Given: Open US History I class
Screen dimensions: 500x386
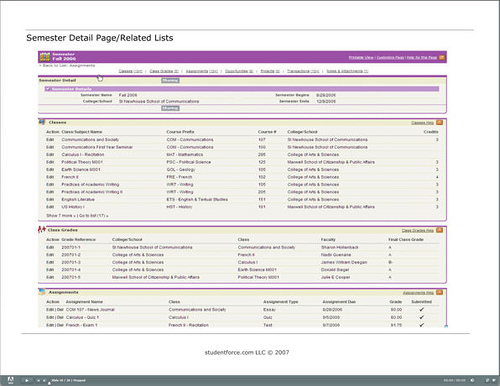Looking at the screenshot, I should (x=73, y=207).
